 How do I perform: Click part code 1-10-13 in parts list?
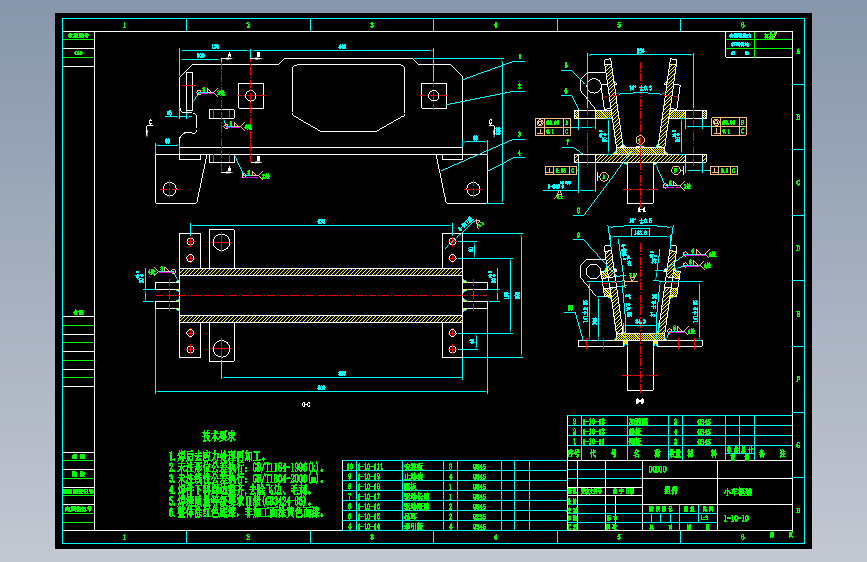tap(594, 422)
